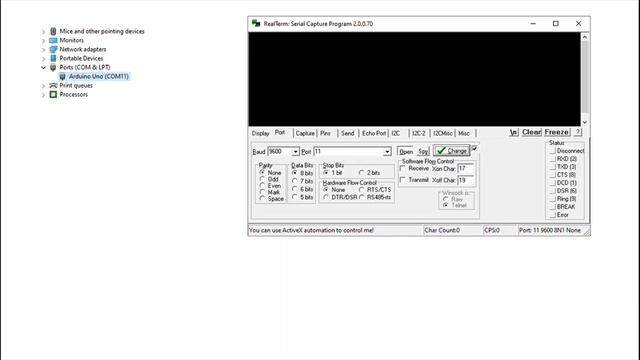Click the Portable Devices icon
The width and height of the screenshot is (640, 360).
click(53, 58)
